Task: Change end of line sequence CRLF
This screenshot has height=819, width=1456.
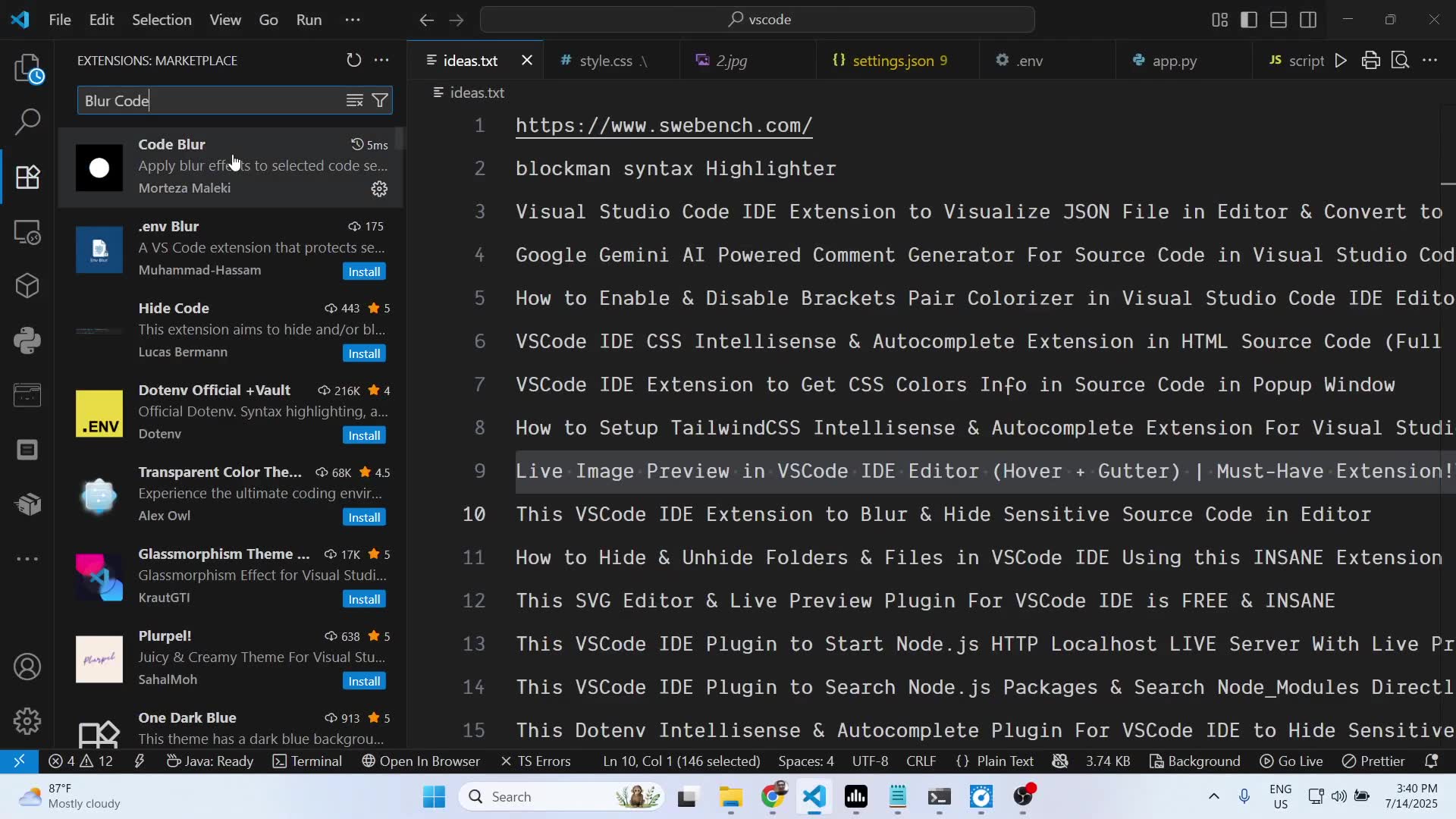Action: (921, 761)
